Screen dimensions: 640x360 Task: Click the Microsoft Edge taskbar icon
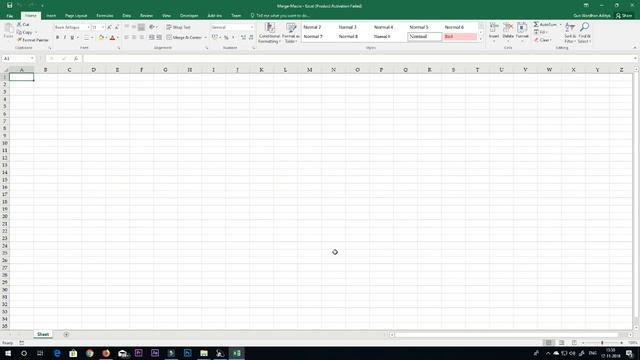(57, 353)
